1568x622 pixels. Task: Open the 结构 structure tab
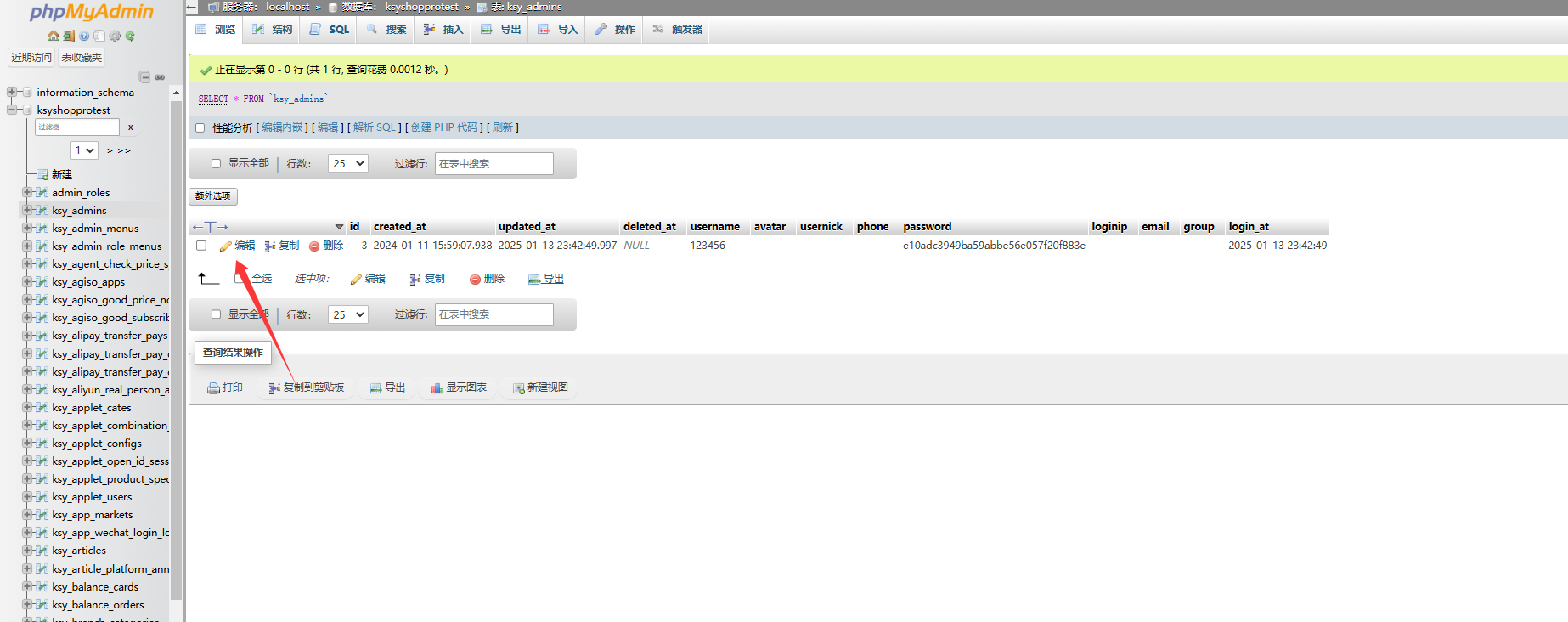273,29
